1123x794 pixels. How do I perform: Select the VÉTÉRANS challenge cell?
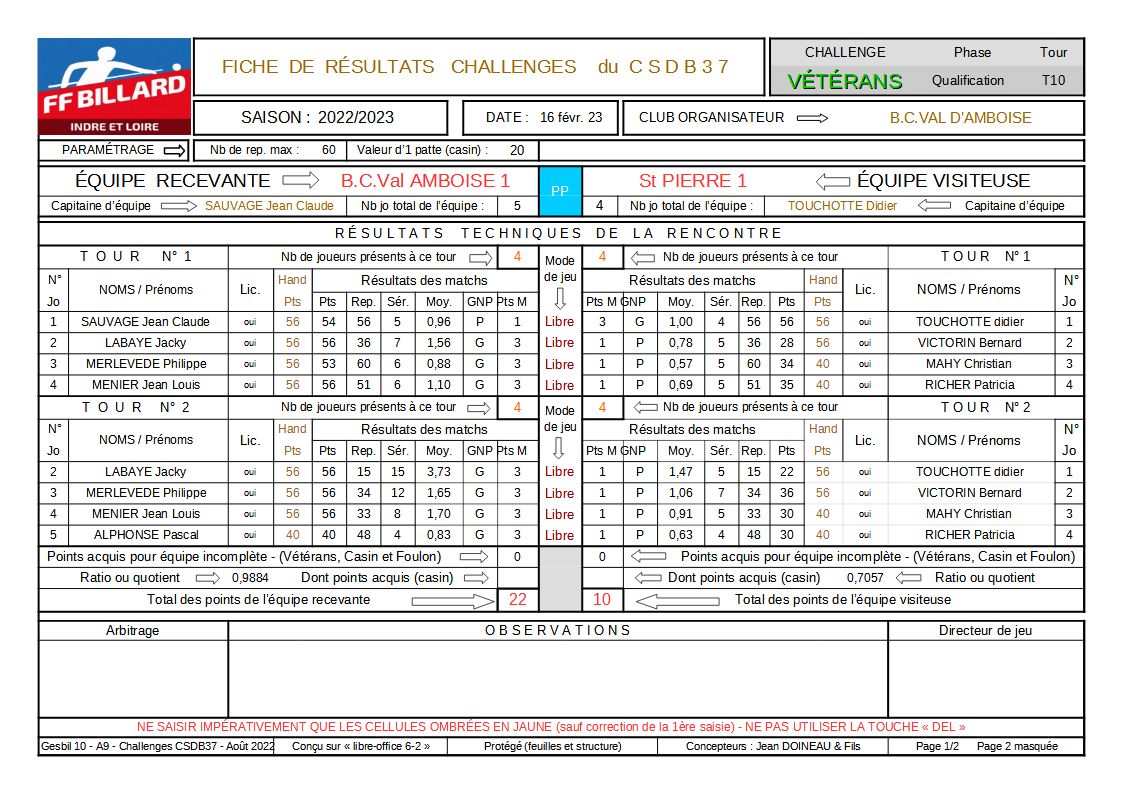[x=845, y=81]
